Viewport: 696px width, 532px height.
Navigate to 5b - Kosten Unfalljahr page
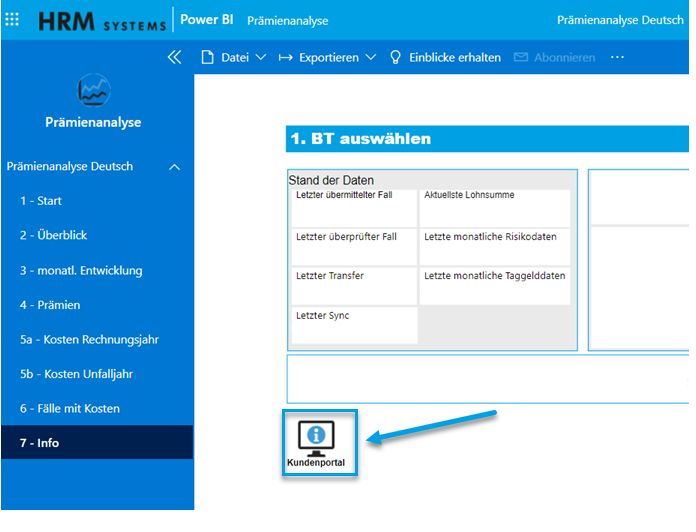[76, 374]
